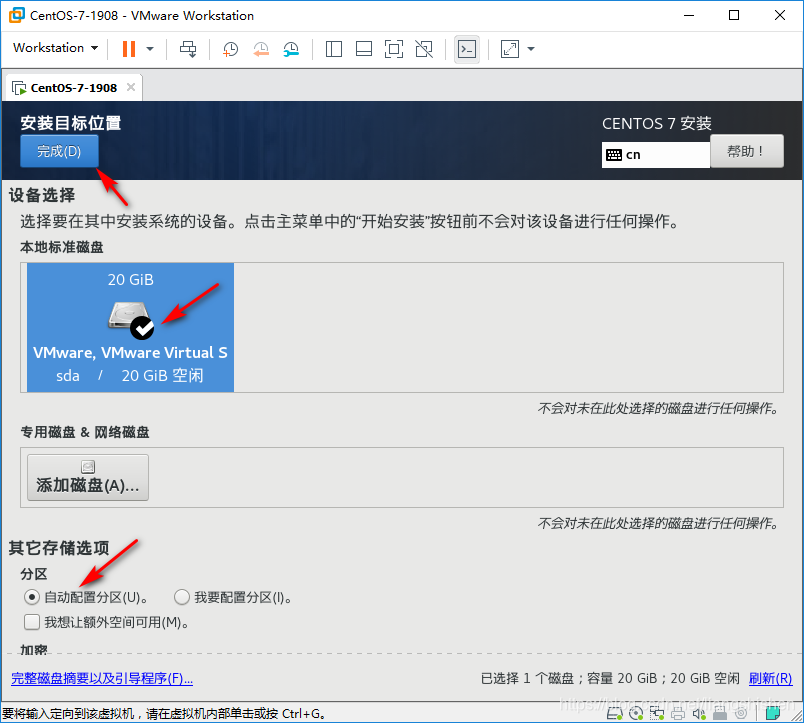Click the printer status bar icon
This screenshot has height=723, width=804.
(678, 713)
